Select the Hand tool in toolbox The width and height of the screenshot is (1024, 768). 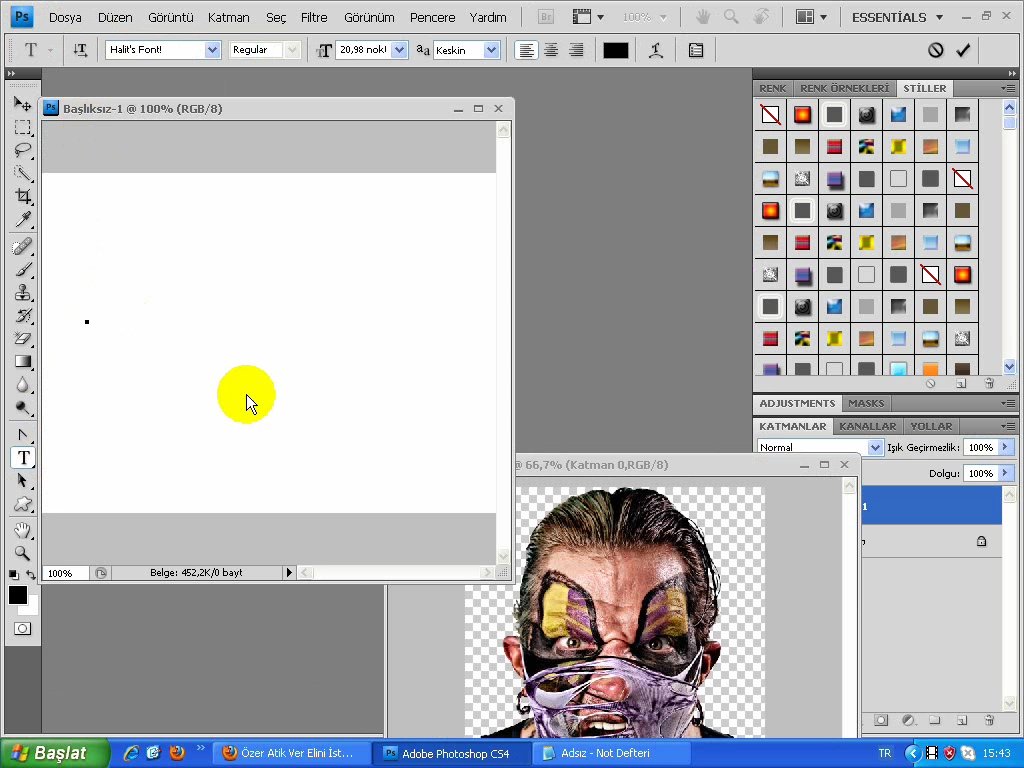(x=23, y=530)
